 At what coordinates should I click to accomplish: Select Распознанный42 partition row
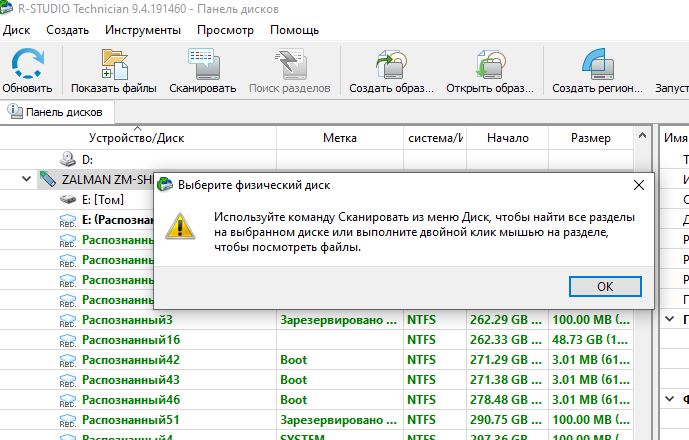(316, 360)
